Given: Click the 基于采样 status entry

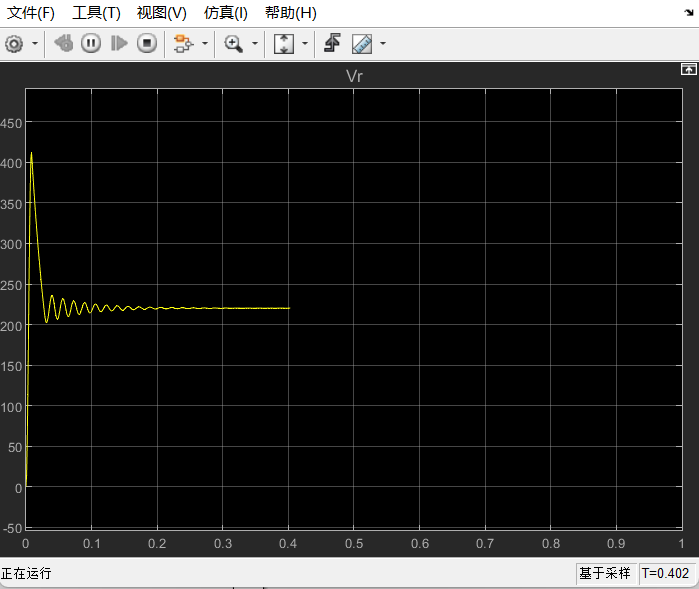Looking at the screenshot, I should click(x=604, y=573).
